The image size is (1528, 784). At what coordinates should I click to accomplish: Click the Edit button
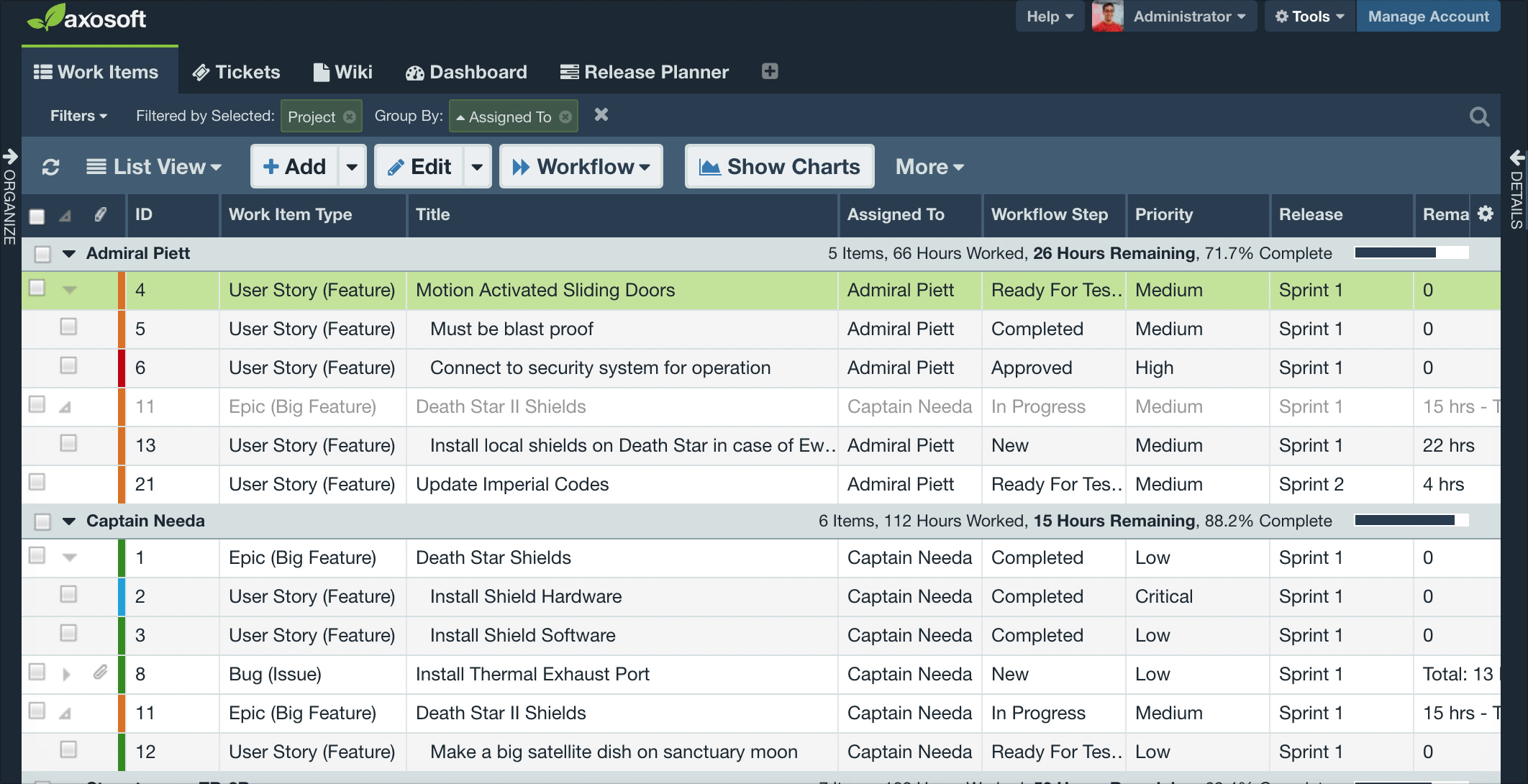[x=419, y=166]
